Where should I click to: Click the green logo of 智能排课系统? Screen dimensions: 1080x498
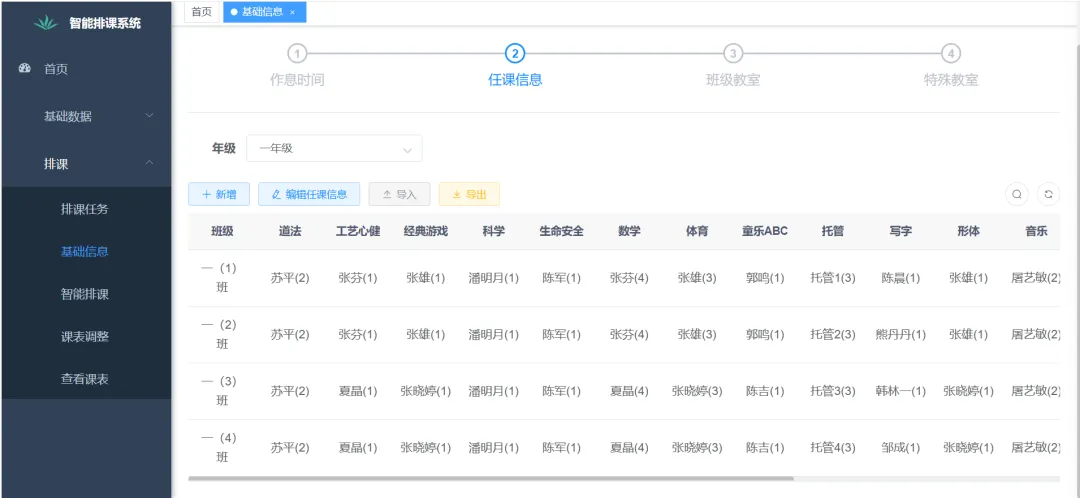pyautogui.click(x=46, y=23)
